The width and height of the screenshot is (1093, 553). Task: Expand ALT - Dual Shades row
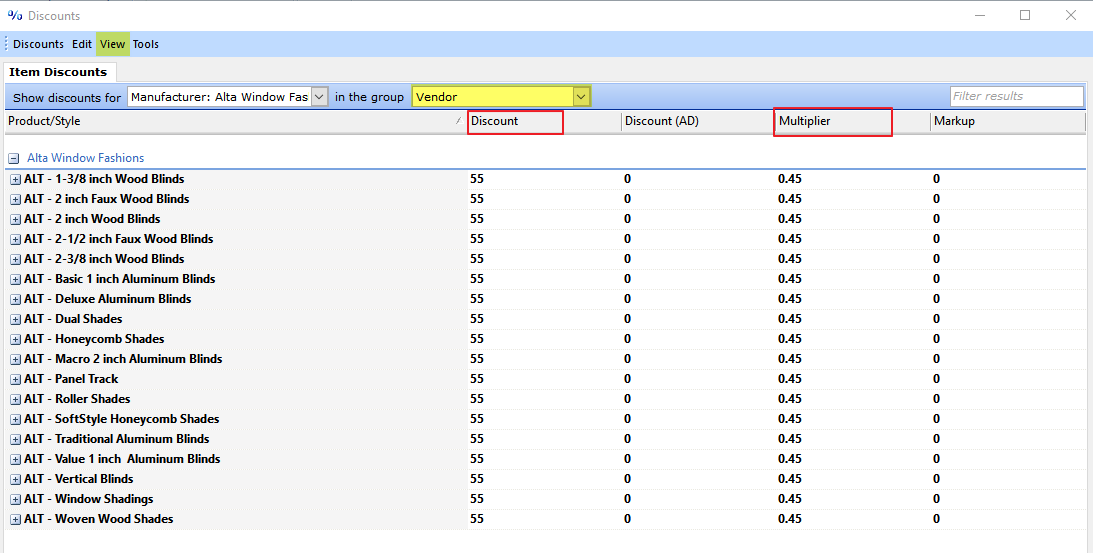pos(15,319)
